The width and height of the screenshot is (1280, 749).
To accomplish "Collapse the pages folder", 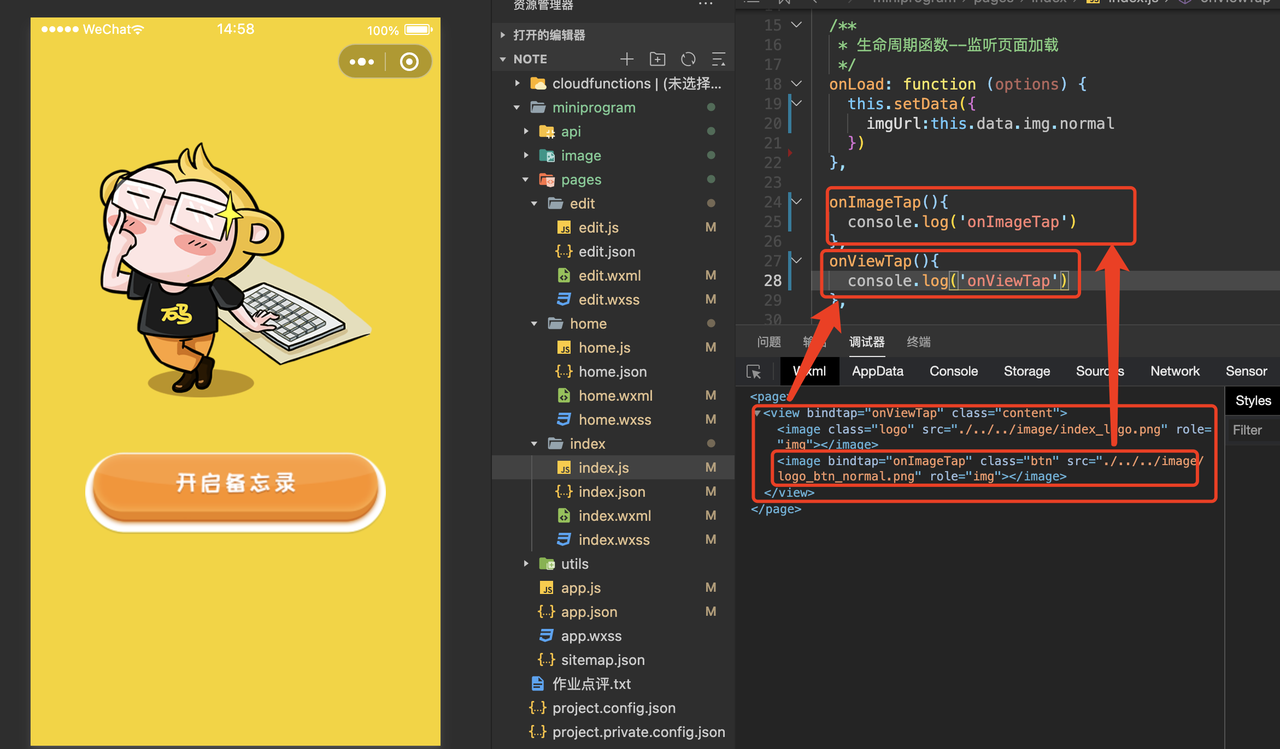I will coord(527,180).
